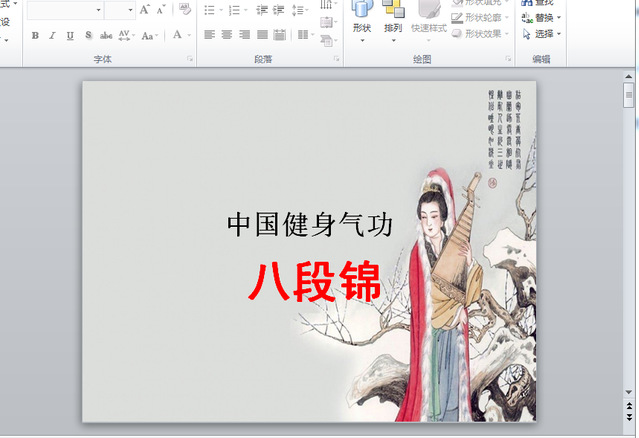This screenshot has height=438, width=639.
Task: Click the slide title 八段锦
Action: tap(315, 282)
